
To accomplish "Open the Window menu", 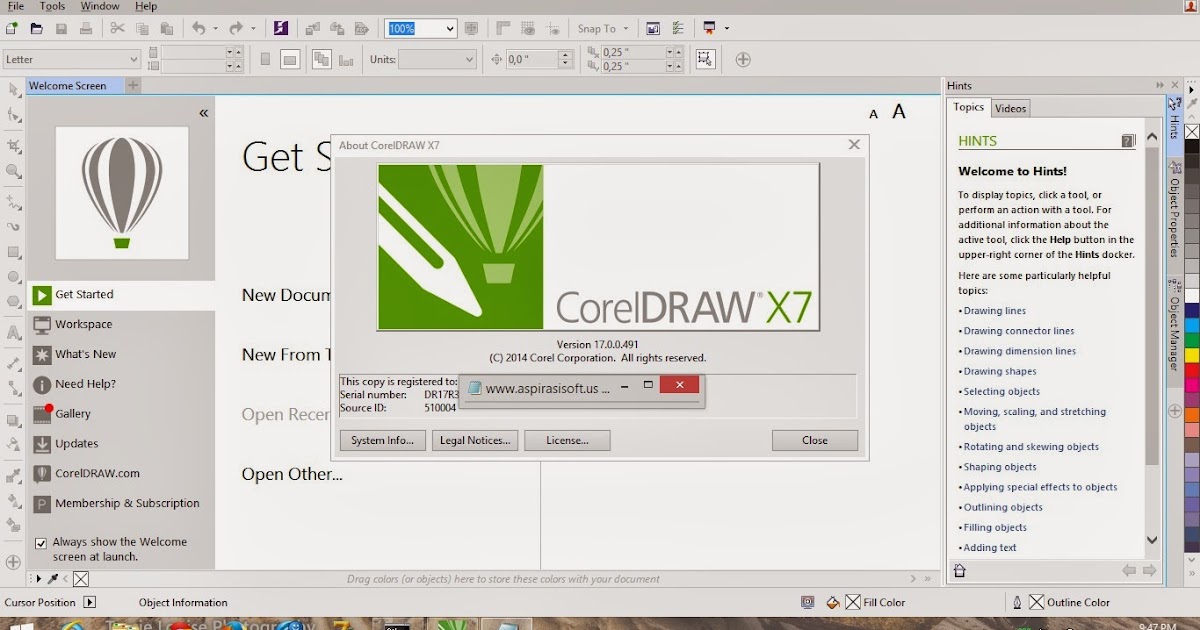I will tap(99, 6).
